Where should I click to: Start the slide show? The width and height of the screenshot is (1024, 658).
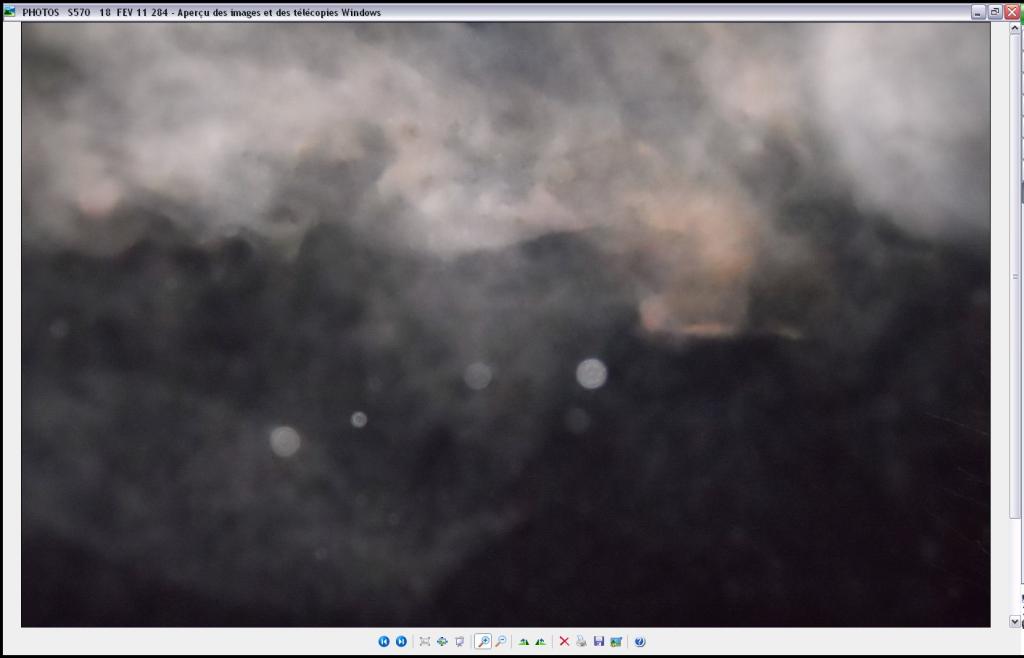click(459, 642)
